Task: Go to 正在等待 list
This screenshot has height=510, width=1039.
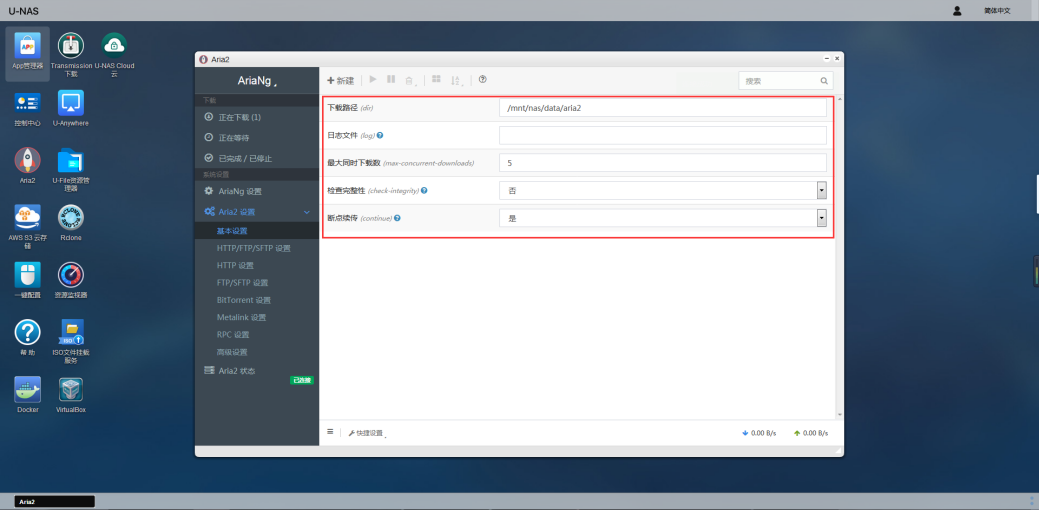Action: click(x=256, y=138)
